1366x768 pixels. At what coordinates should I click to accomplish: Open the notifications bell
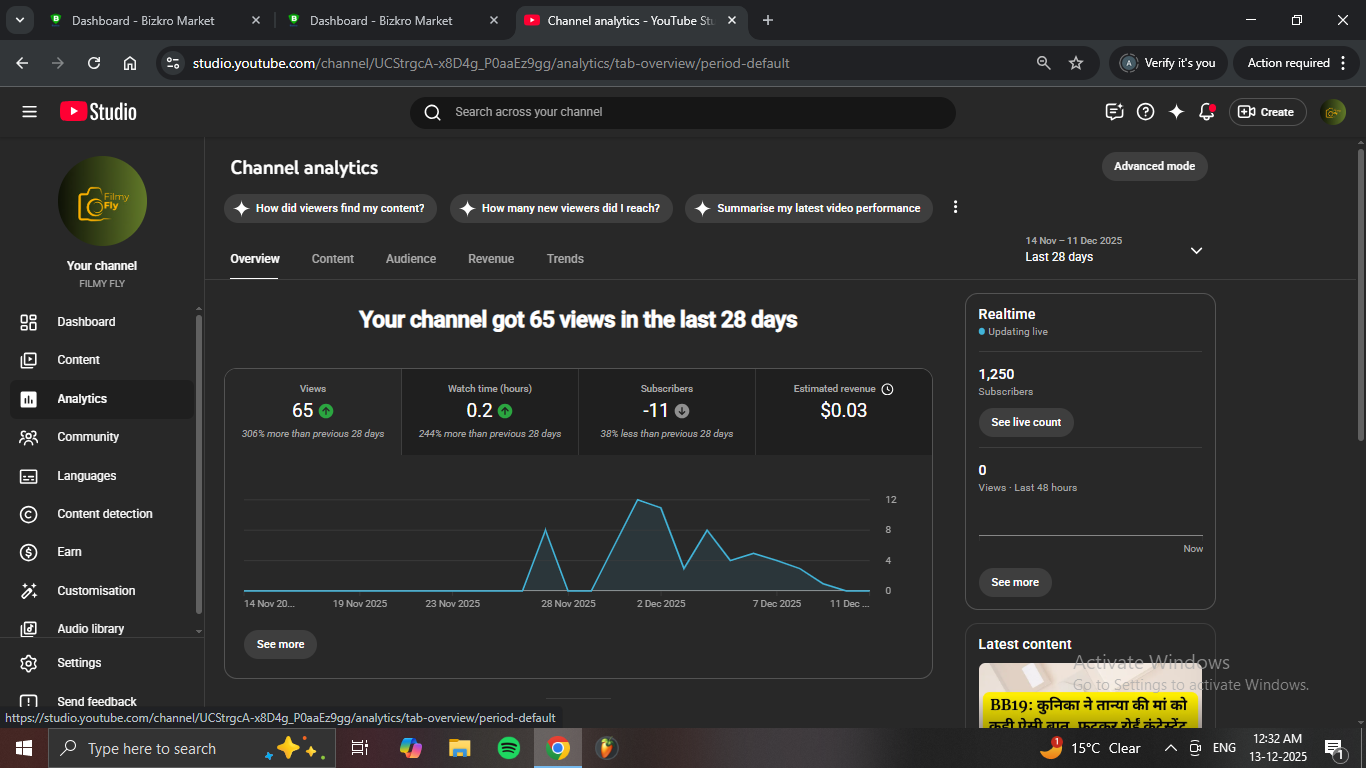[x=1206, y=112]
